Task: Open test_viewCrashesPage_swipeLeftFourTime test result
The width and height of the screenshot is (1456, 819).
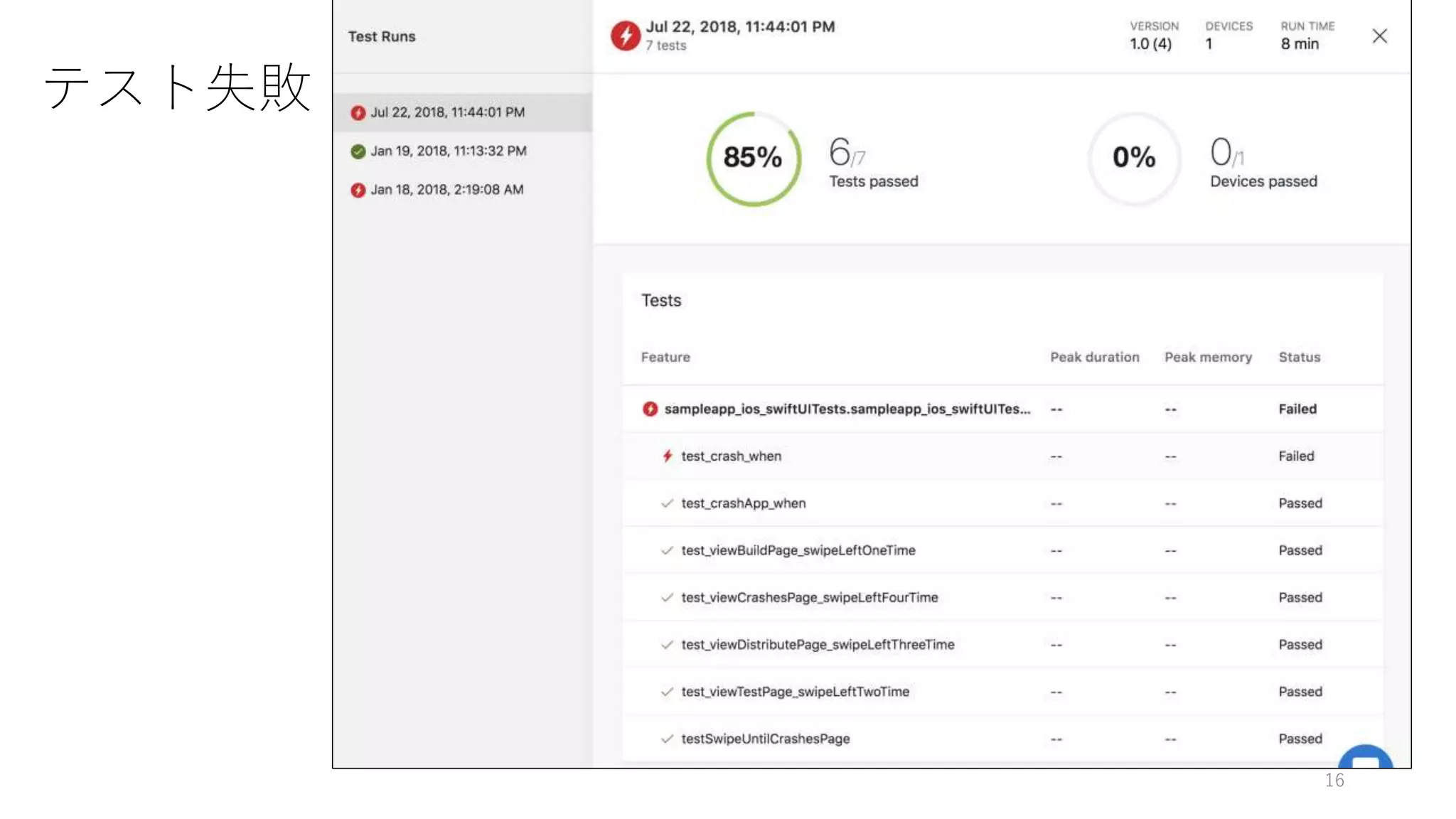Action: pos(809,597)
